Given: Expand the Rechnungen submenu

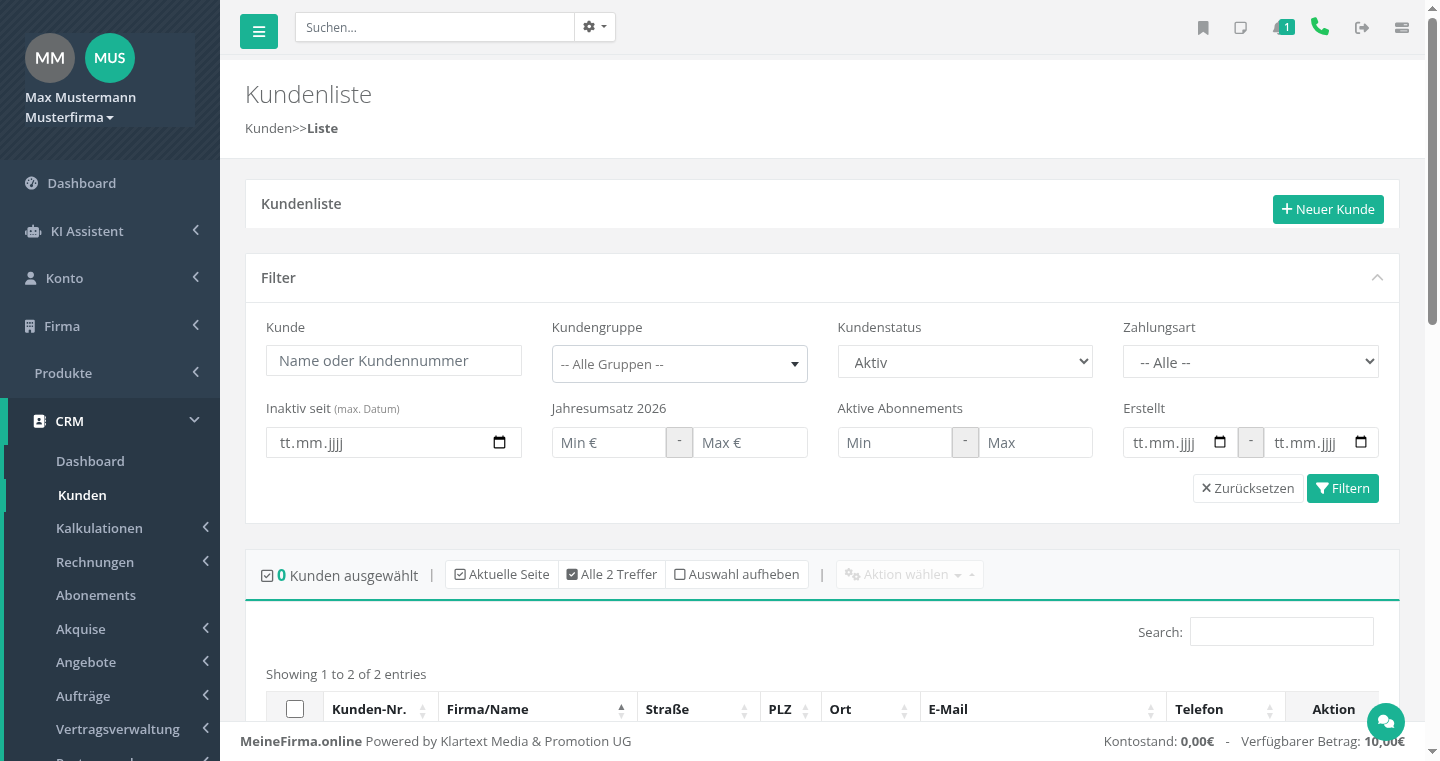Looking at the screenshot, I should point(110,562).
